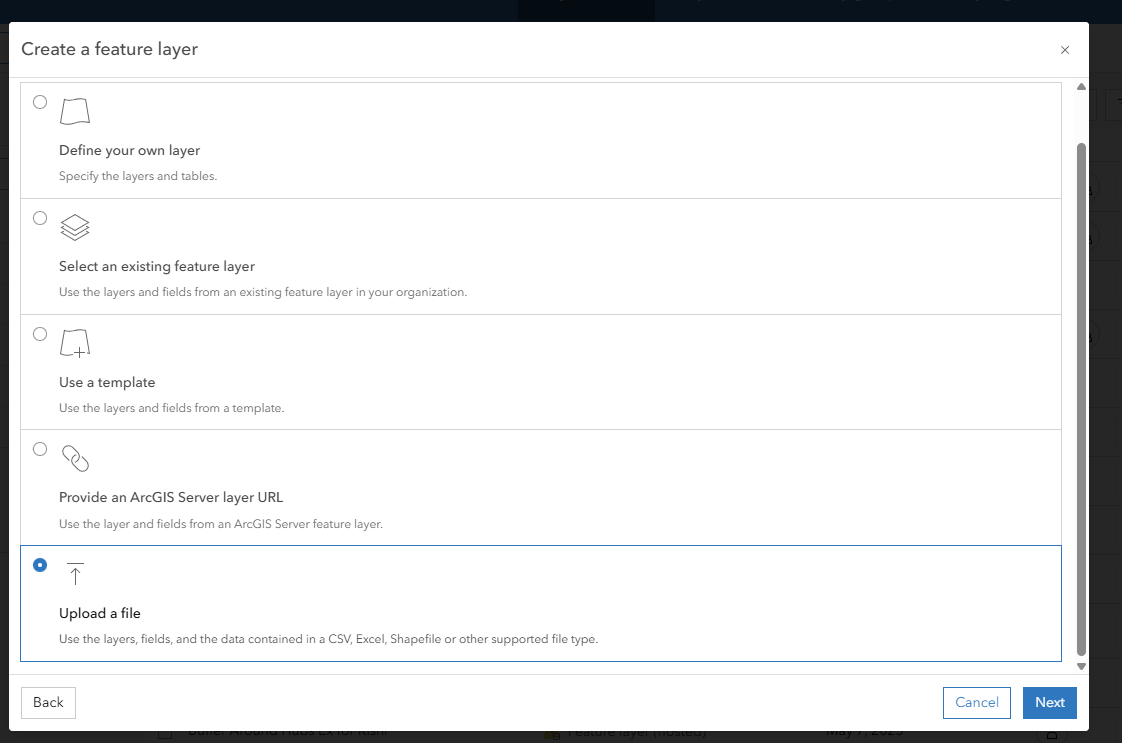Click the chain link URL icon
This screenshot has width=1122, height=743.
pos(75,458)
